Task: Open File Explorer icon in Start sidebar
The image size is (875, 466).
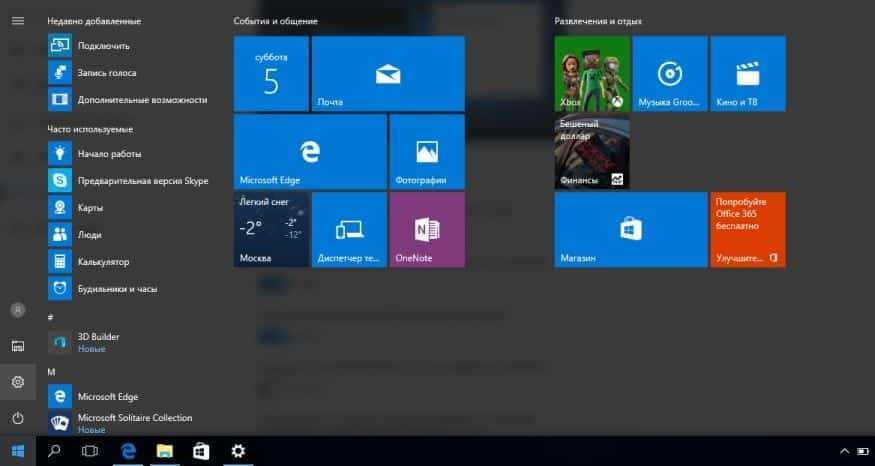Action: pos(18,346)
